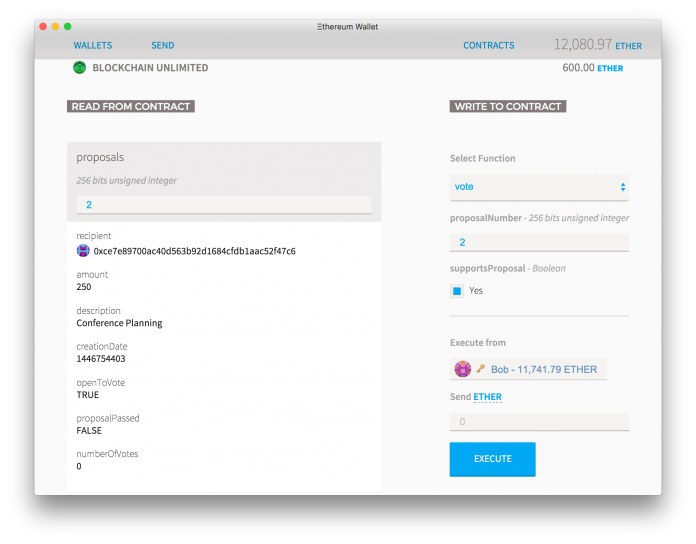
Task: Click the amount value 250
Action: [x=83, y=287]
